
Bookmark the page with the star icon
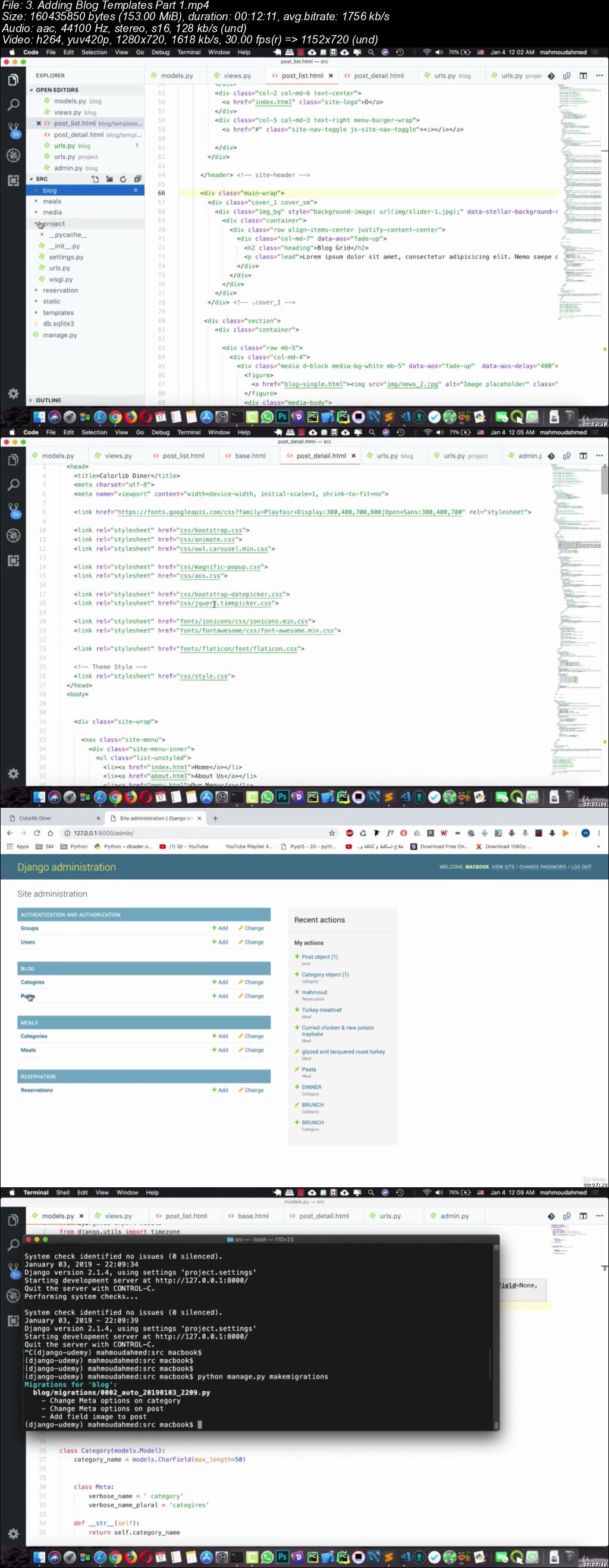pos(332,833)
